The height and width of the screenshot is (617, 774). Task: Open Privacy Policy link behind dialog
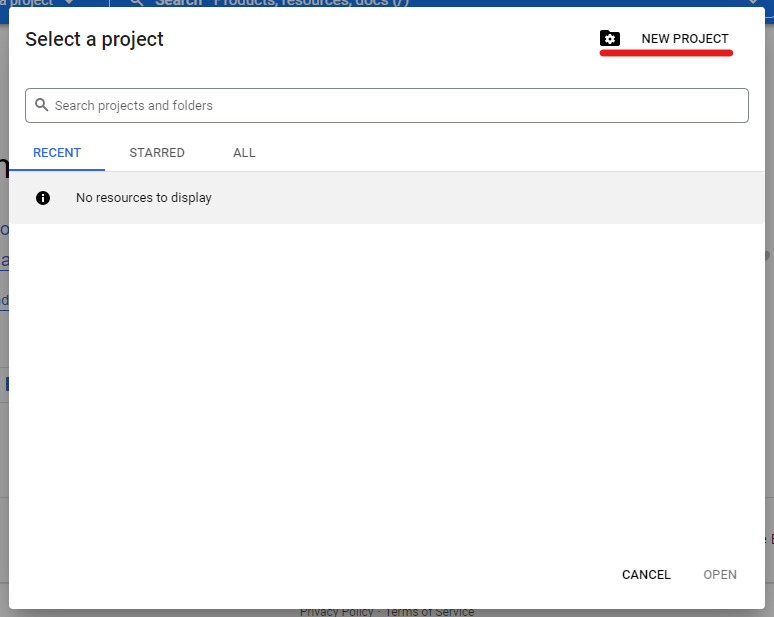[x=336, y=612]
